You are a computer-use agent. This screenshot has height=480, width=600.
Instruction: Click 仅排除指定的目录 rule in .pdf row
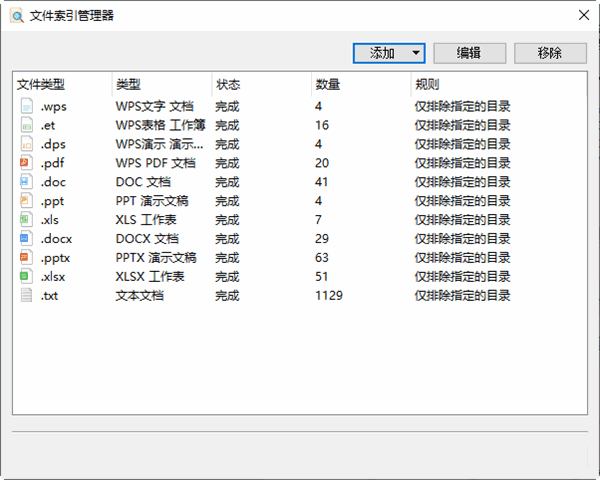[x=463, y=163]
